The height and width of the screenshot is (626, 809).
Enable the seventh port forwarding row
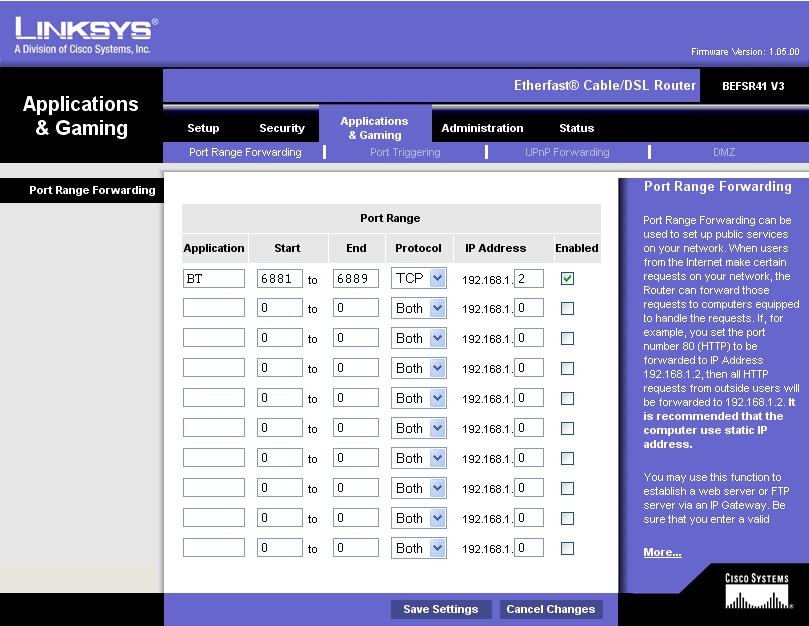567,458
